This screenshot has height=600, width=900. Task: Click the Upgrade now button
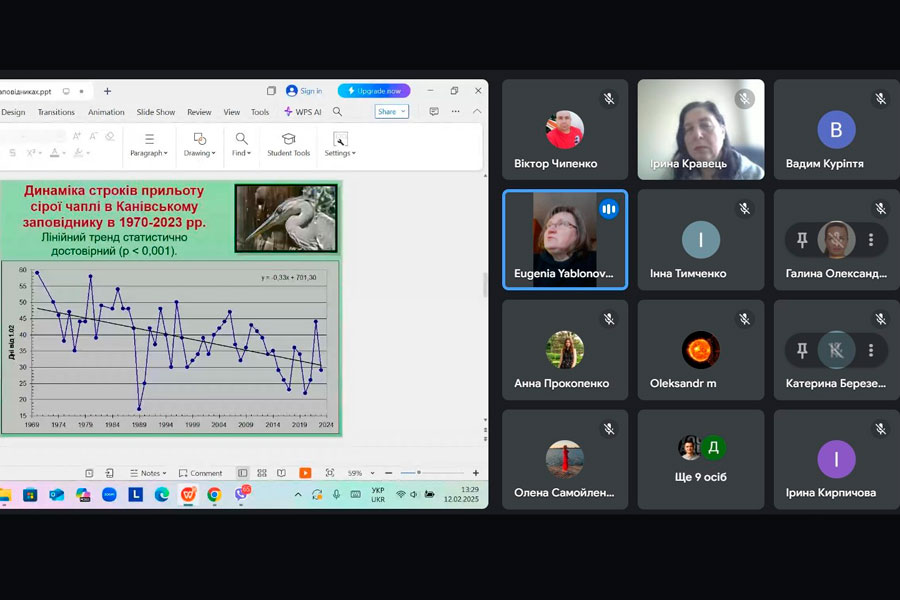point(374,91)
